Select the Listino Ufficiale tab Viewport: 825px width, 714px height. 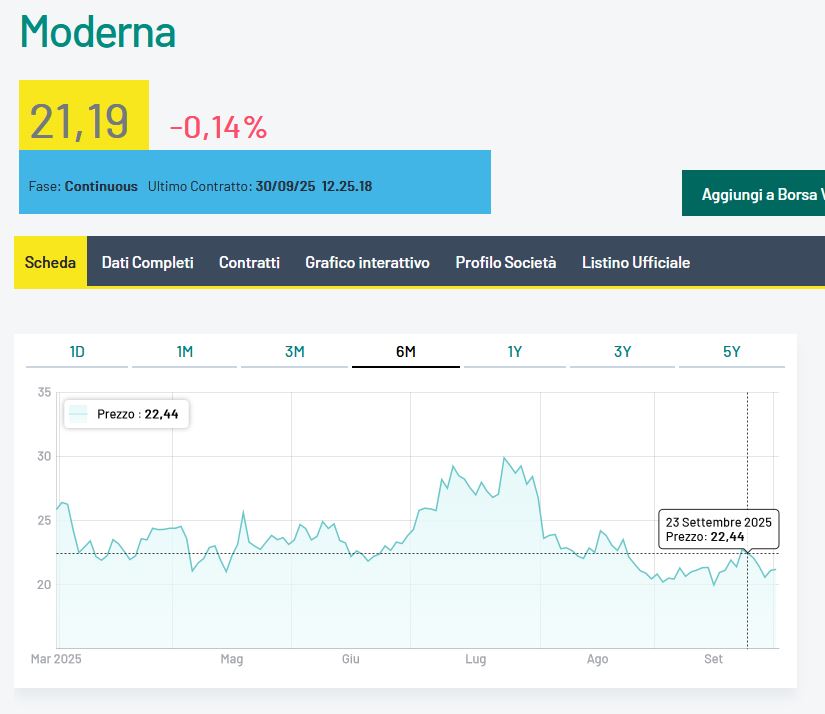[636, 262]
